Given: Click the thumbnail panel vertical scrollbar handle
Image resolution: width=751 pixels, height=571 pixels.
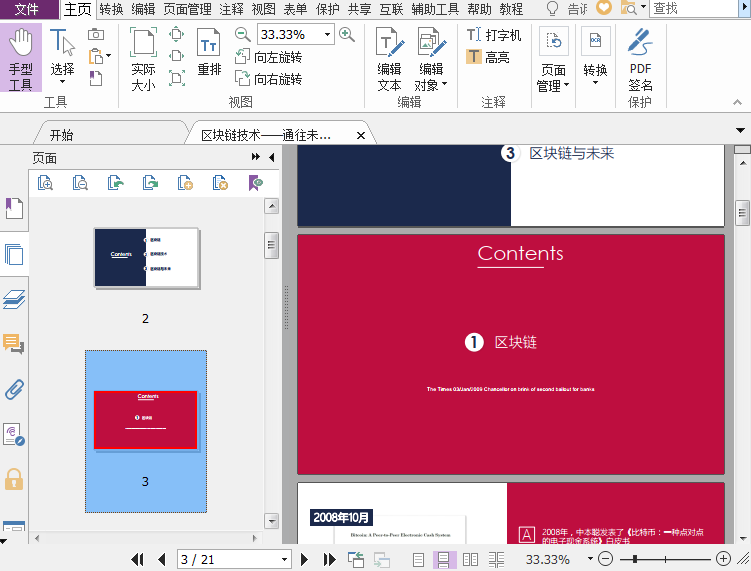Looking at the screenshot, I should 272,245.
